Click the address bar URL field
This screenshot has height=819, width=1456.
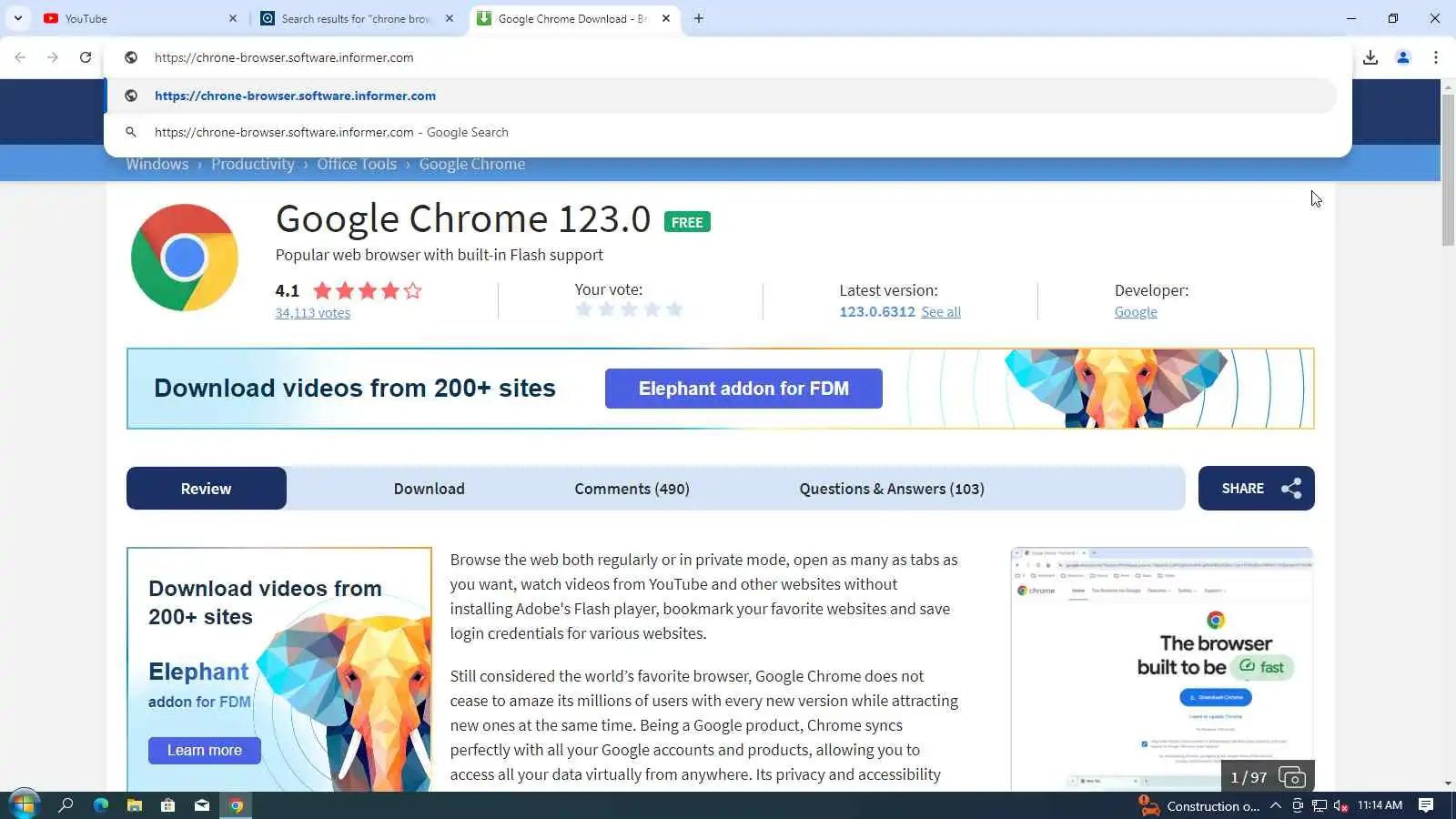click(728, 57)
